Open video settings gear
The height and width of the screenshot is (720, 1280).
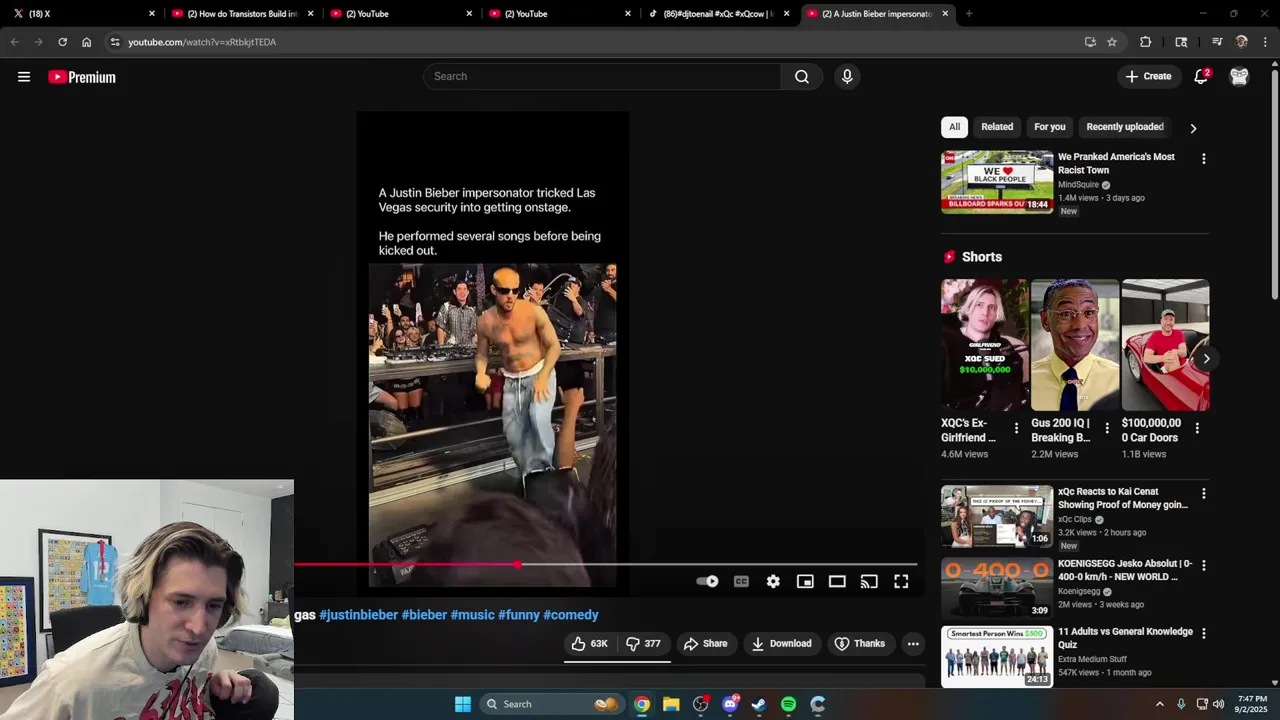[x=773, y=581]
